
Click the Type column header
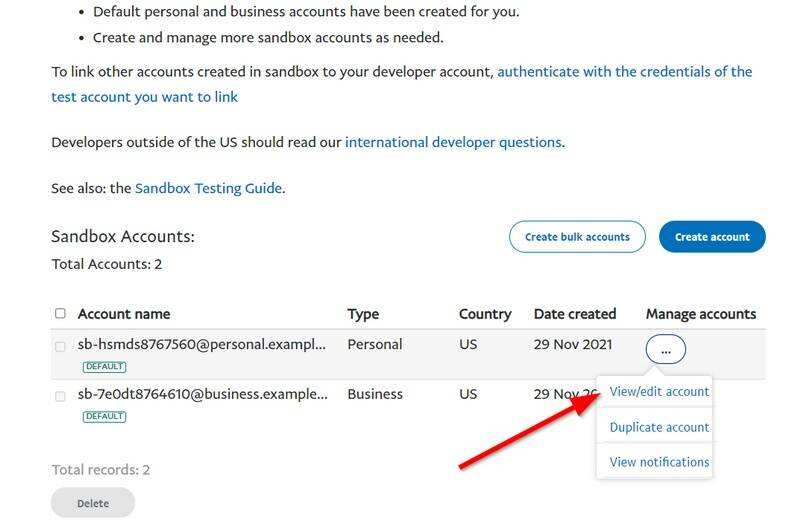[363, 314]
